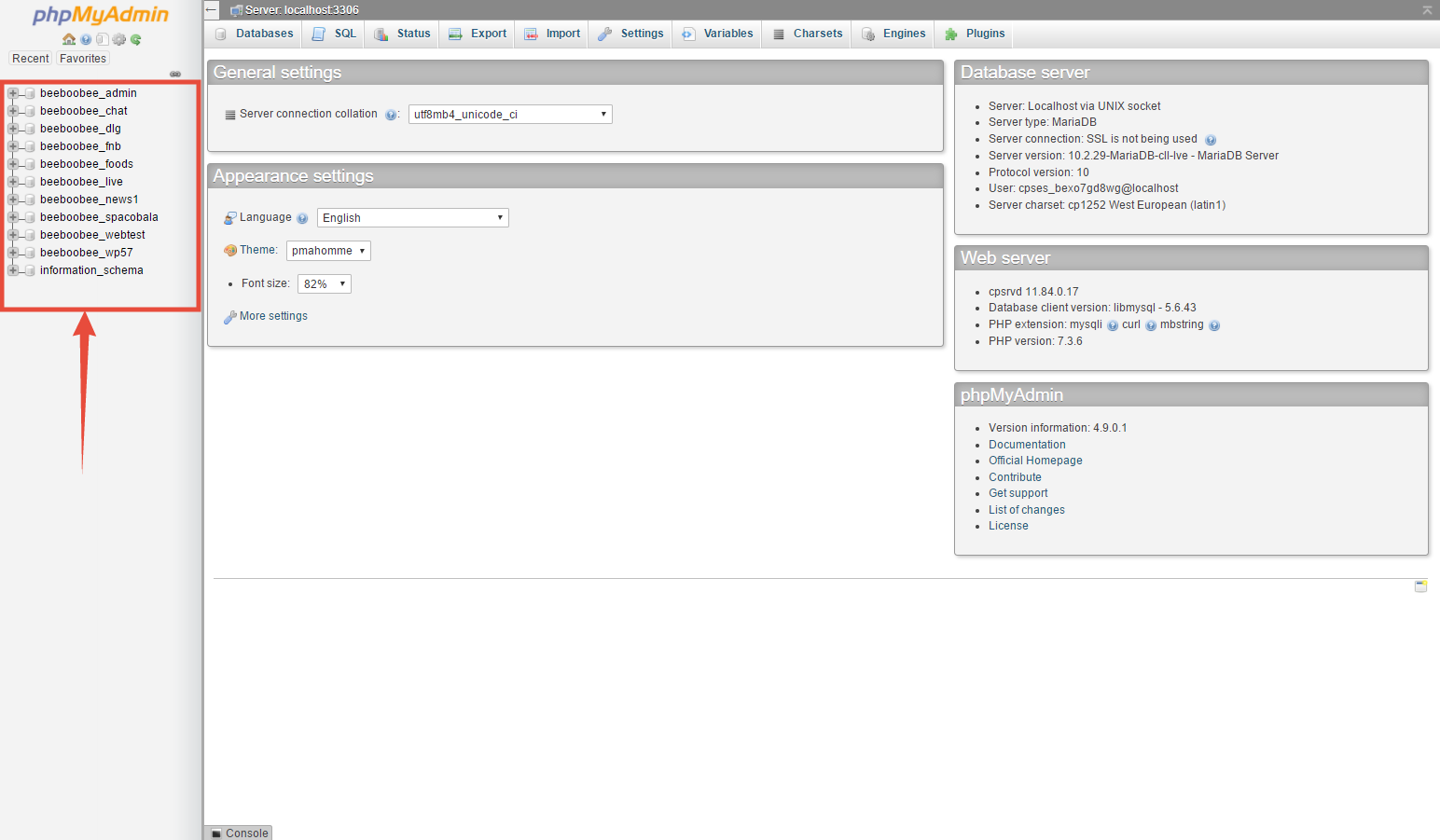Select beeboobee_webtest database in tree
The image size is (1440, 840).
coord(92,235)
